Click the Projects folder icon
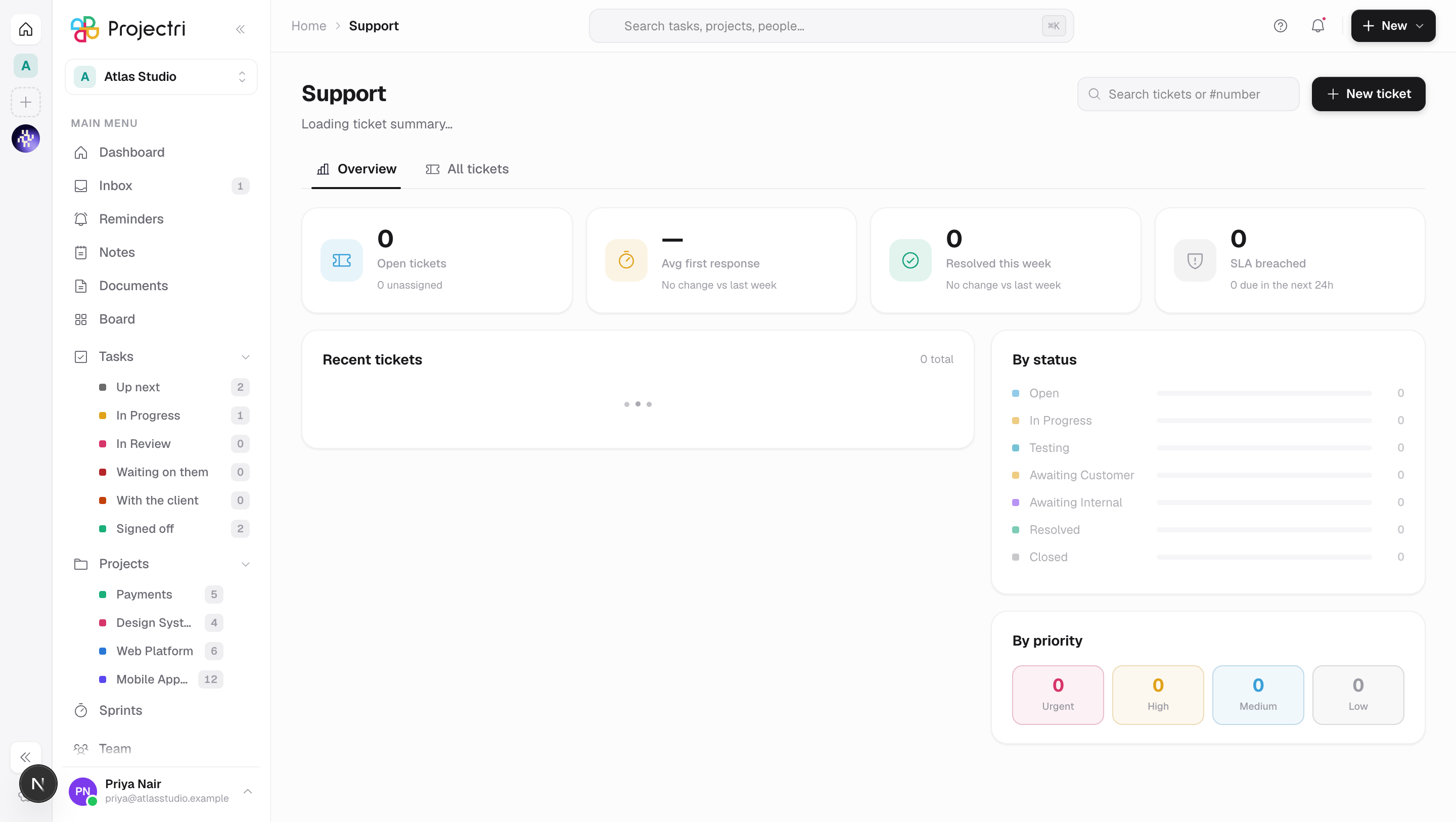The height and width of the screenshot is (822, 1456). pos(81,564)
